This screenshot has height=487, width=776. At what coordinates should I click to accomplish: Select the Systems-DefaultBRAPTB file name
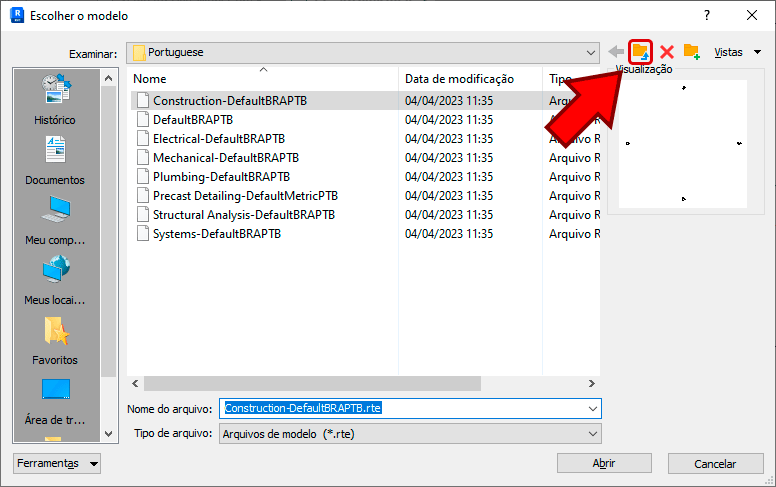click(x=217, y=233)
